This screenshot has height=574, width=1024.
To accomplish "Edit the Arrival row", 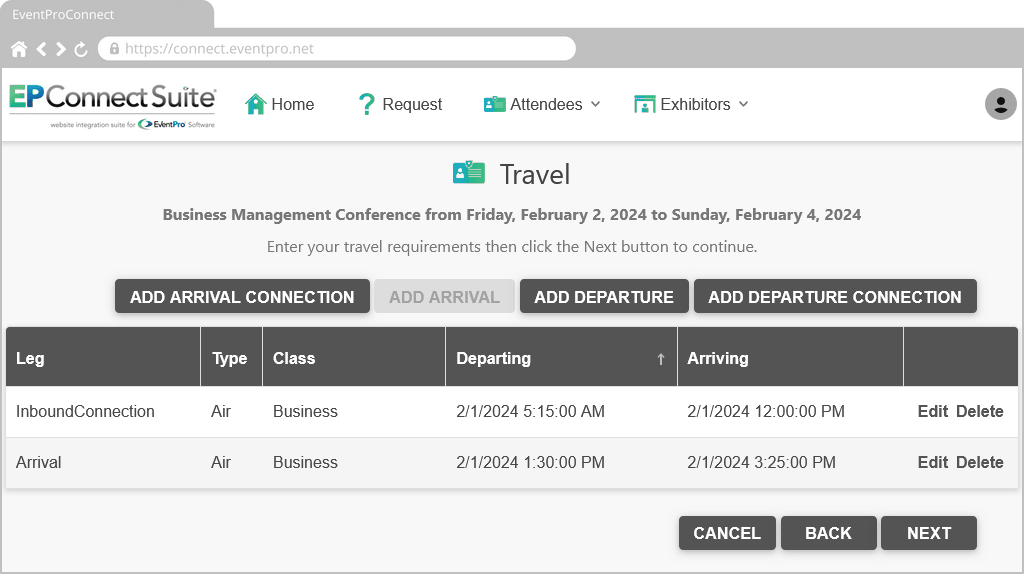I will [x=933, y=462].
